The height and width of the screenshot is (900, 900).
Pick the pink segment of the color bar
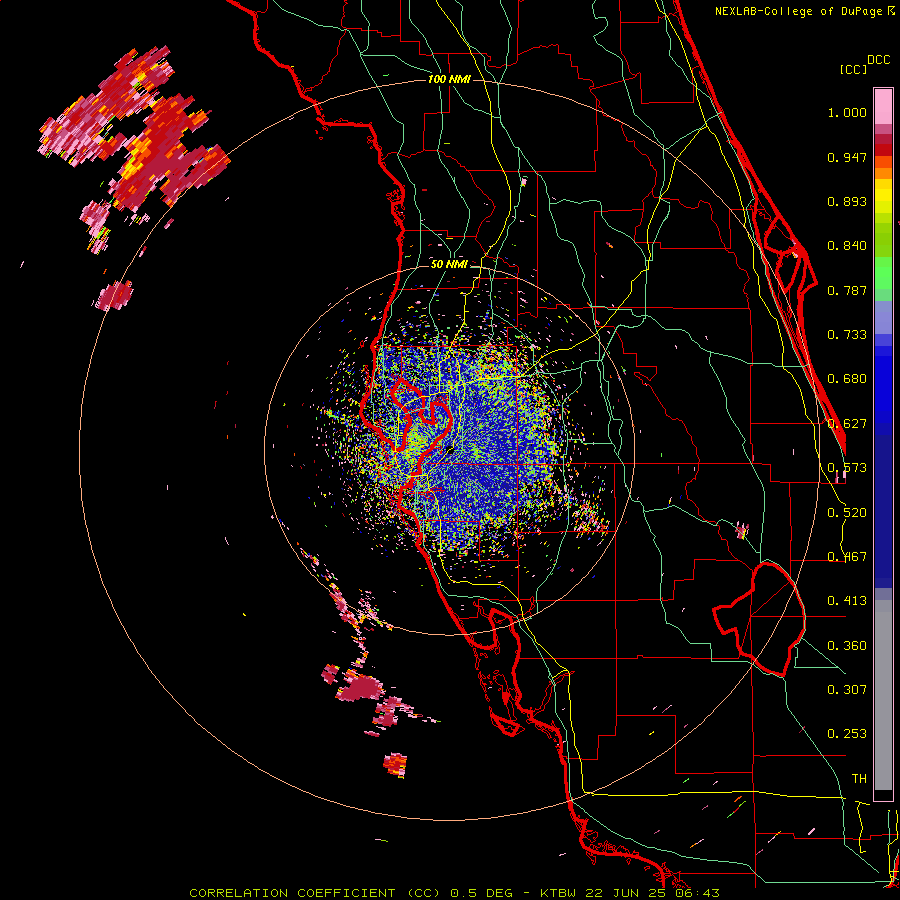(883, 106)
